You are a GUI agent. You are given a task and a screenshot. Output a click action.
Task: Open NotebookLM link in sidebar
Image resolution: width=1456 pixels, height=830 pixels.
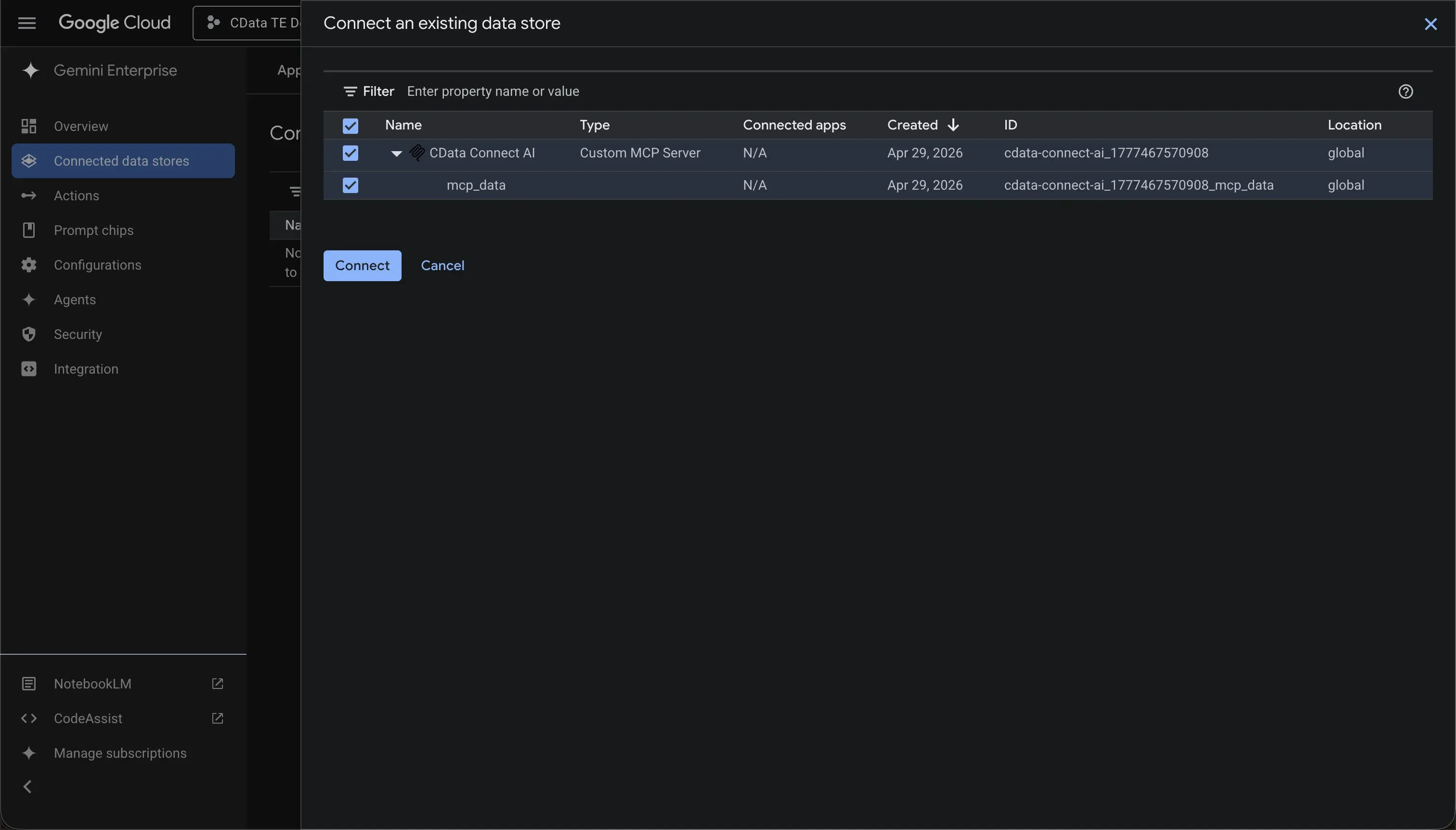pyautogui.click(x=123, y=684)
